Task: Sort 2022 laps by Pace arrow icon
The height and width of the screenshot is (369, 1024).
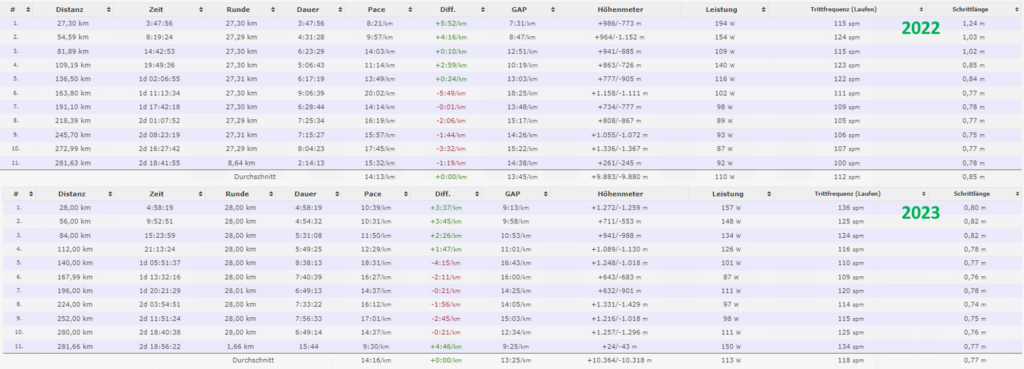Action: tap(411, 10)
